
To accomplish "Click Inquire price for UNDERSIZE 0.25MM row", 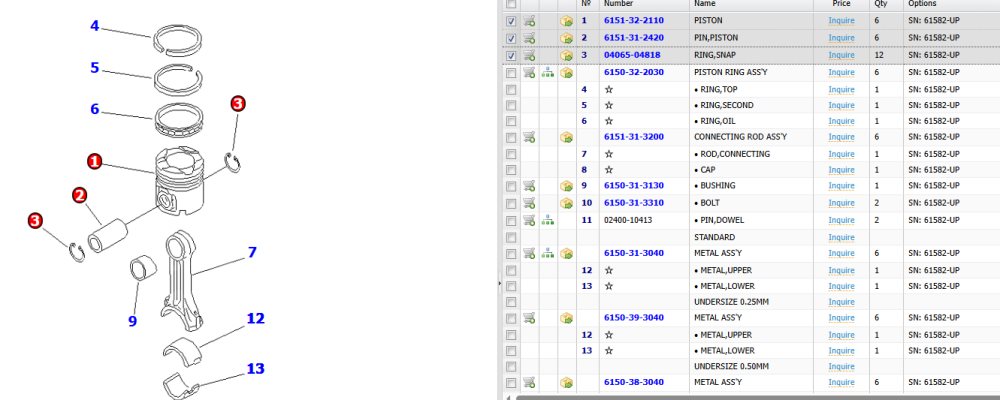I will (841, 302).
